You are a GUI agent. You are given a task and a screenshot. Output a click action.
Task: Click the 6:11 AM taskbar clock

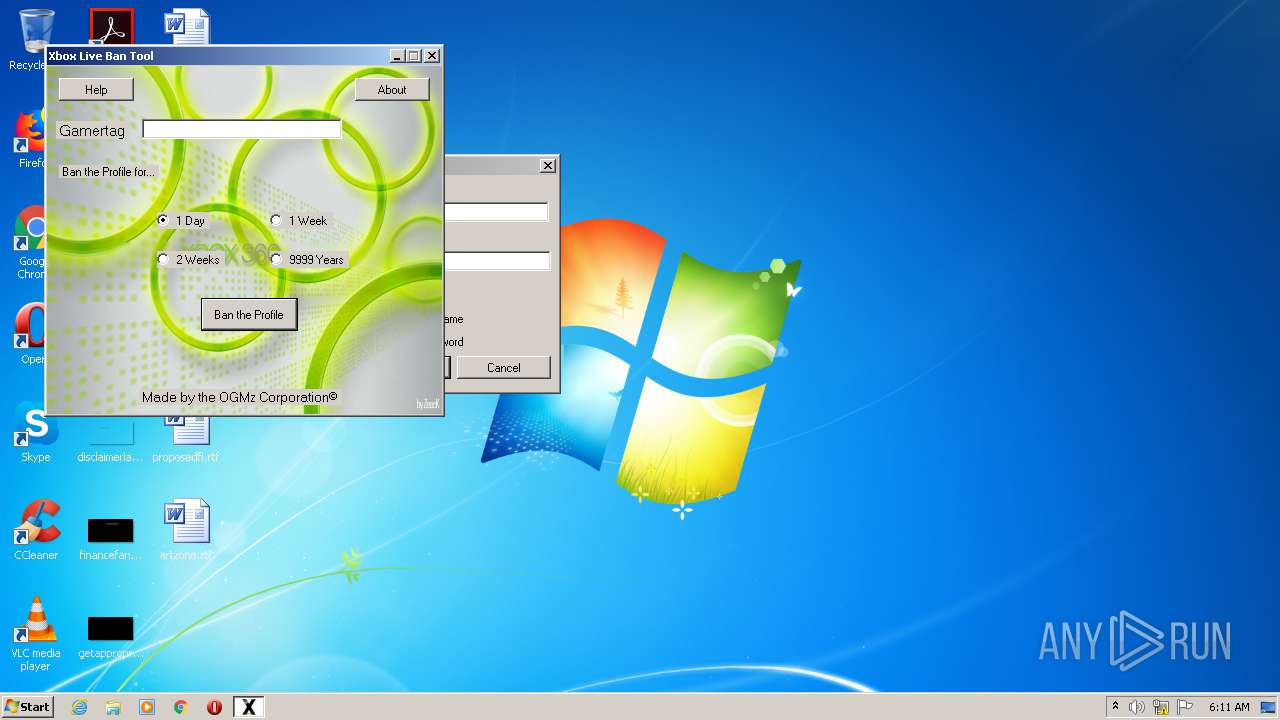1229,707
